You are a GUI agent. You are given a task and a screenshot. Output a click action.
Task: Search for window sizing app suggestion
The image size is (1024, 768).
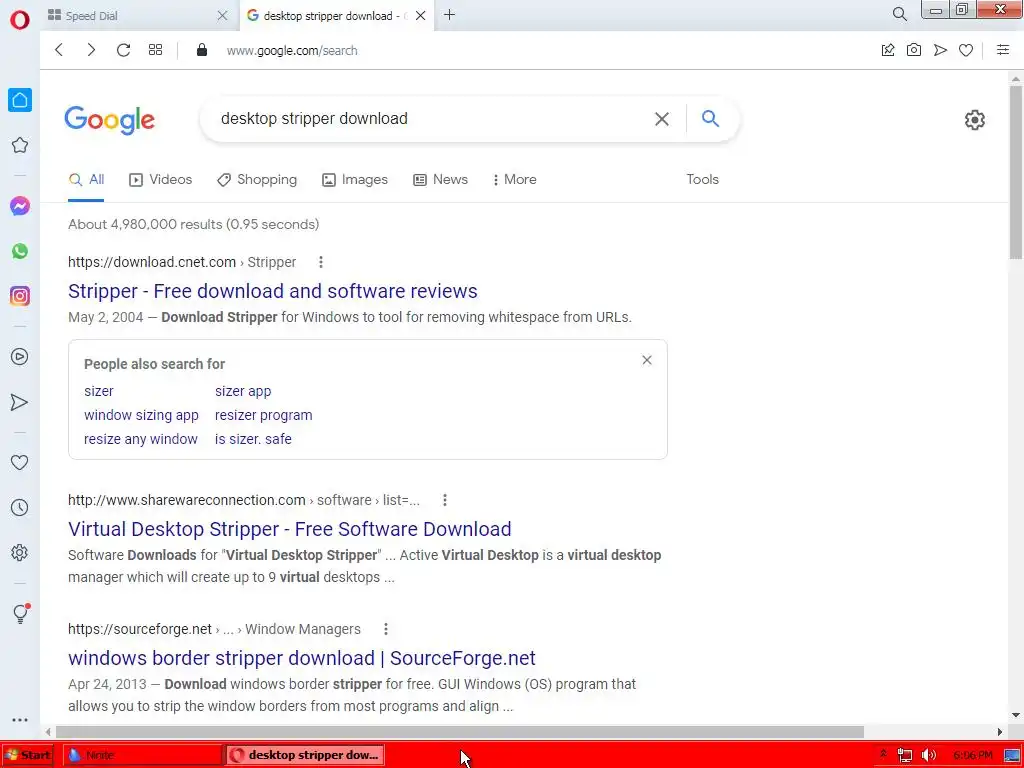point(141,415)
